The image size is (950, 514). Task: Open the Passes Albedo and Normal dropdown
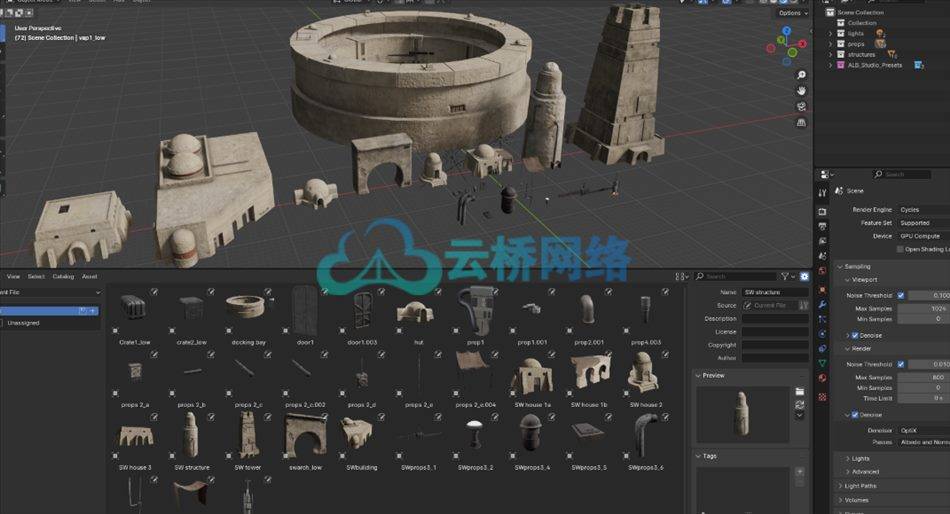click(x=923, y=442)
